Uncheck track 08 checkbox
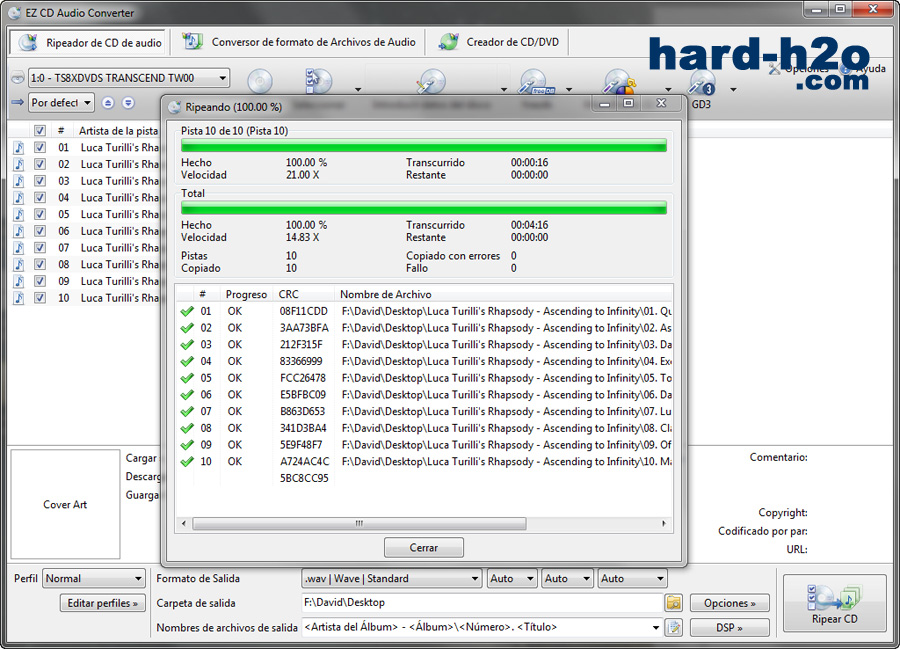 click(40, 264)
